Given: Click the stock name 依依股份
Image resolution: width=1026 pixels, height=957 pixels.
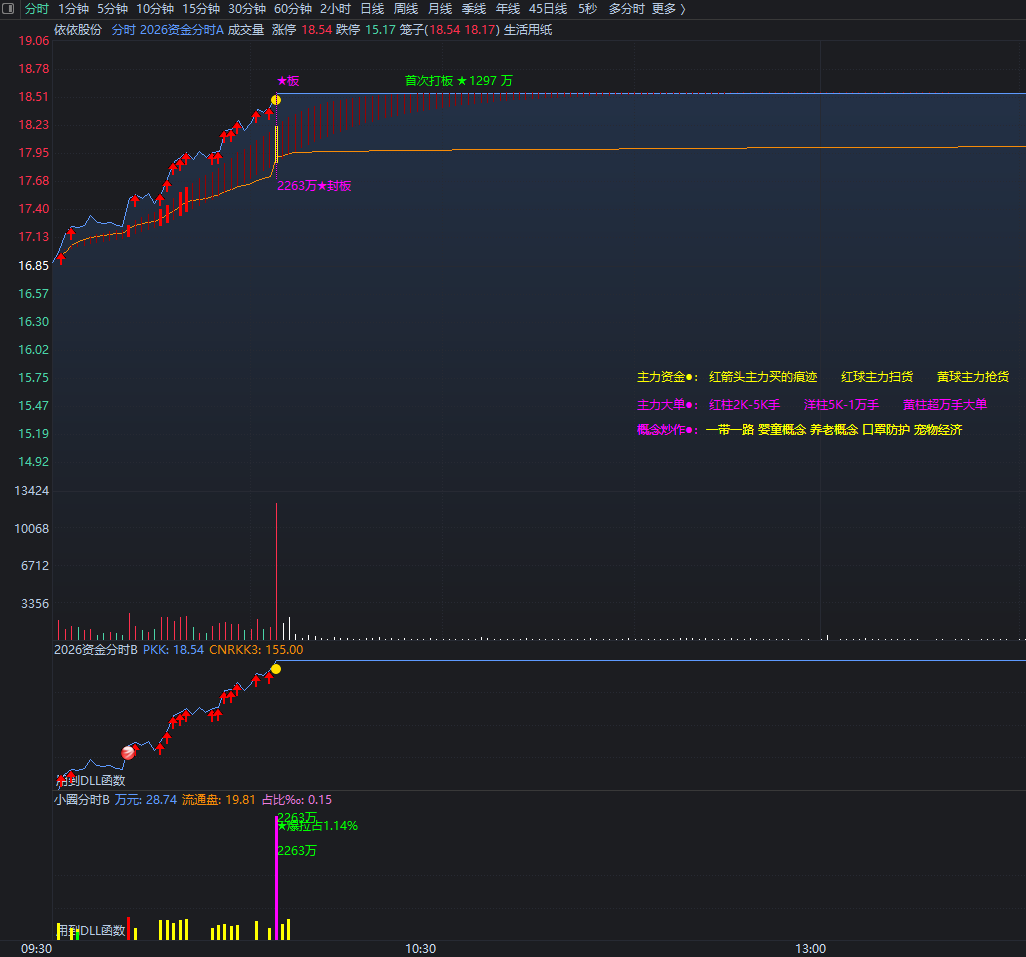Looking at the screenshot, I should pos(78,29).
